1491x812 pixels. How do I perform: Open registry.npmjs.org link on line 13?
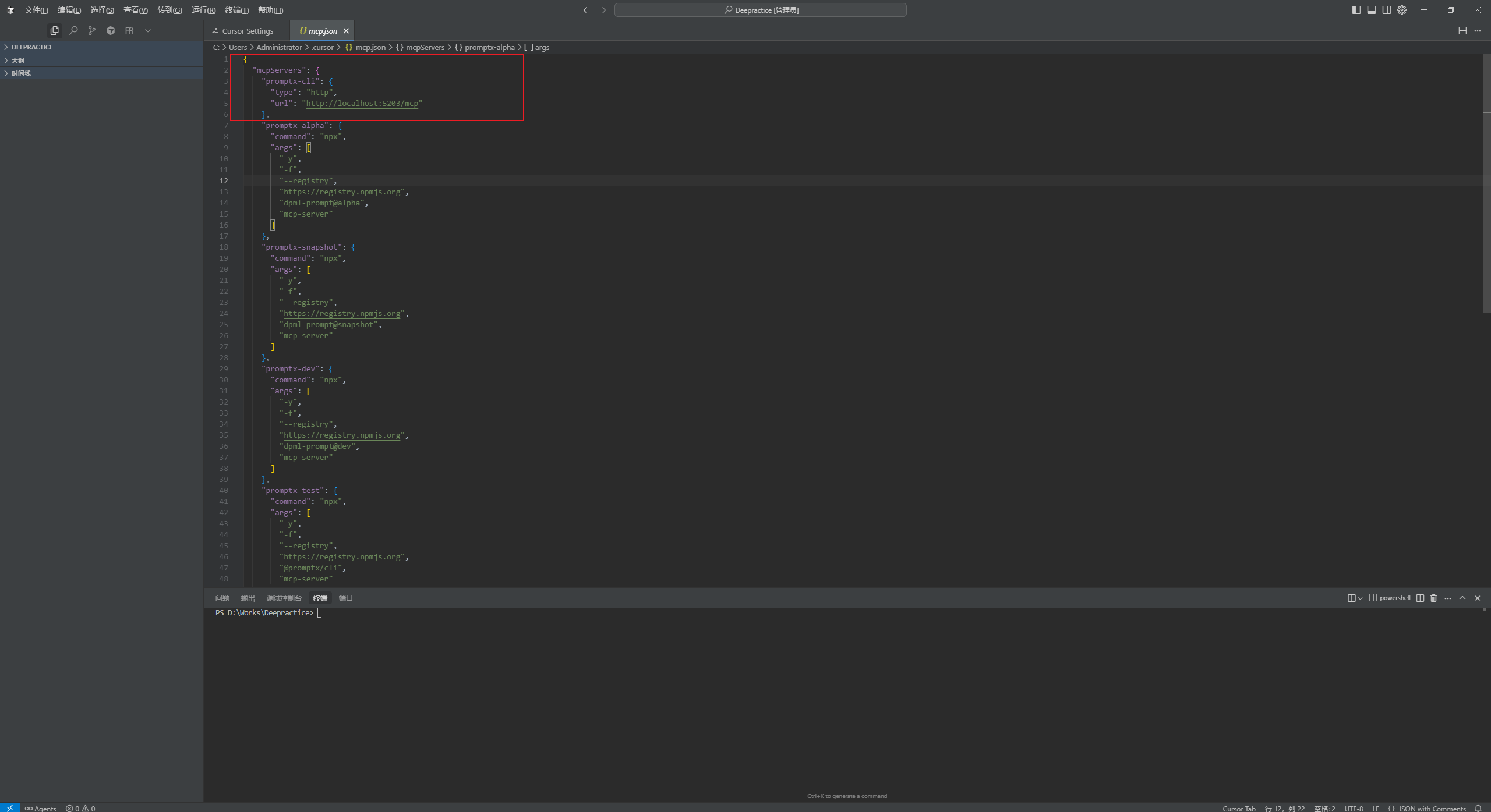coord(342,192)
